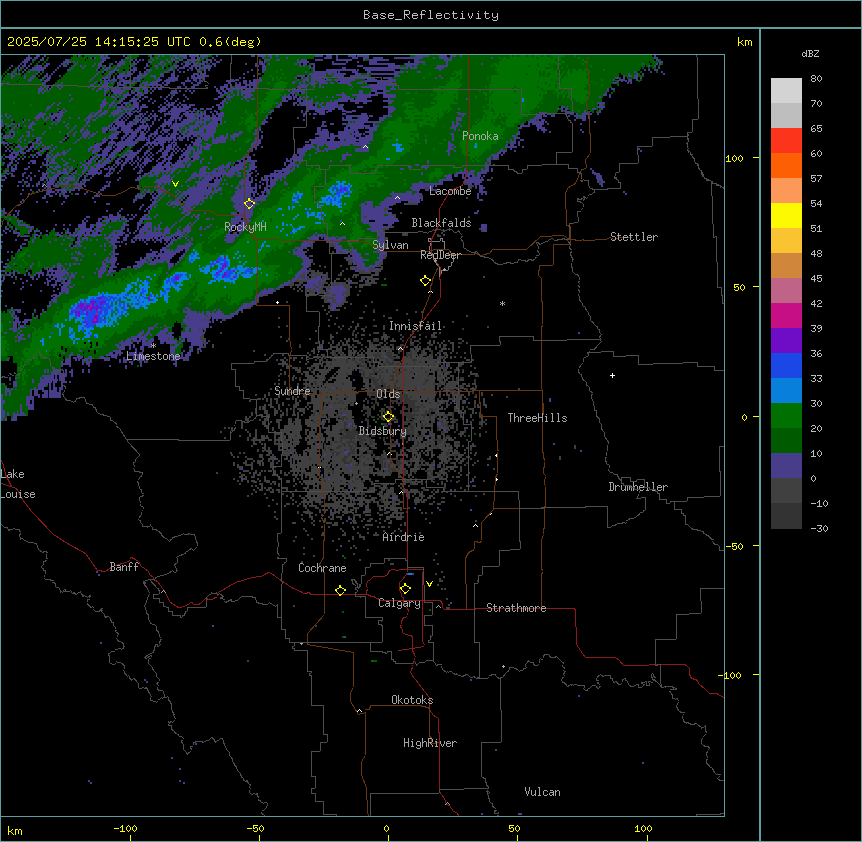Click the HighRiver label

430,743
